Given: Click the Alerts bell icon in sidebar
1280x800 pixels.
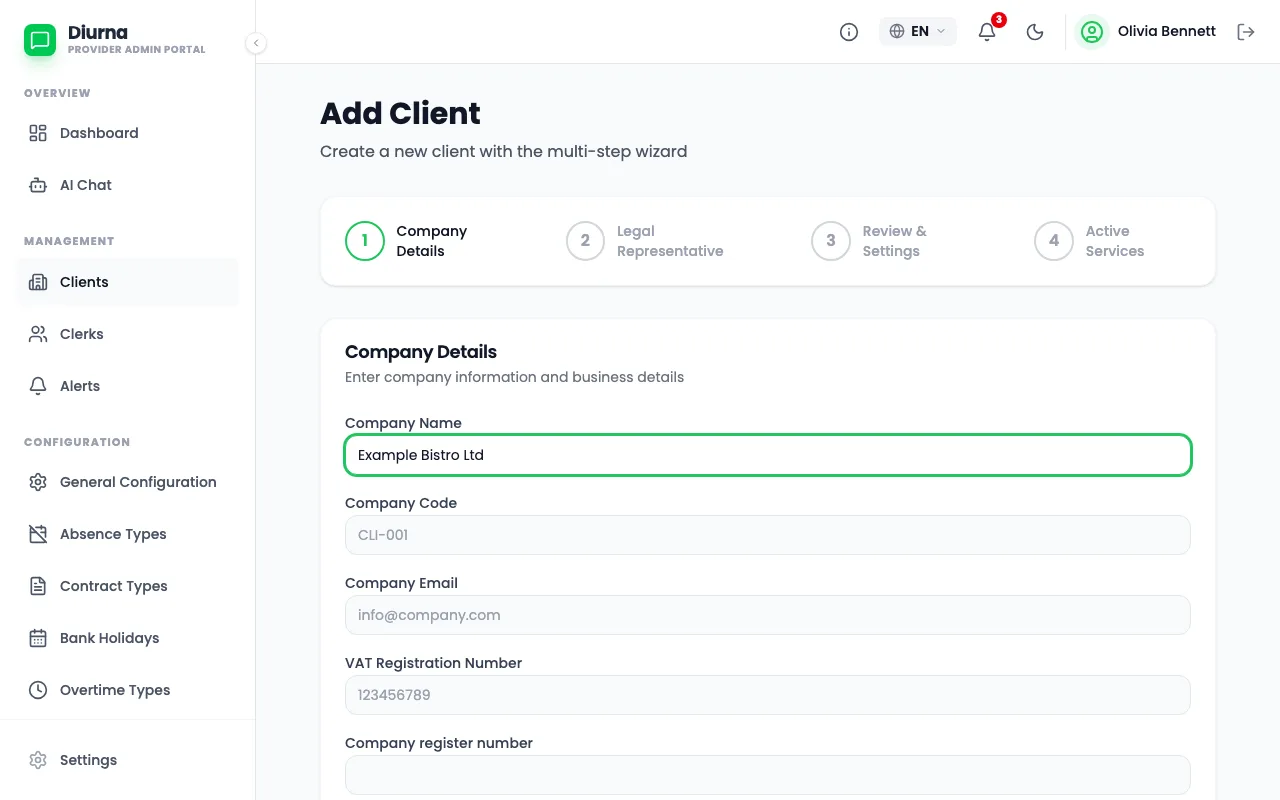Looking at the screenshot, I should click(38, 386).
